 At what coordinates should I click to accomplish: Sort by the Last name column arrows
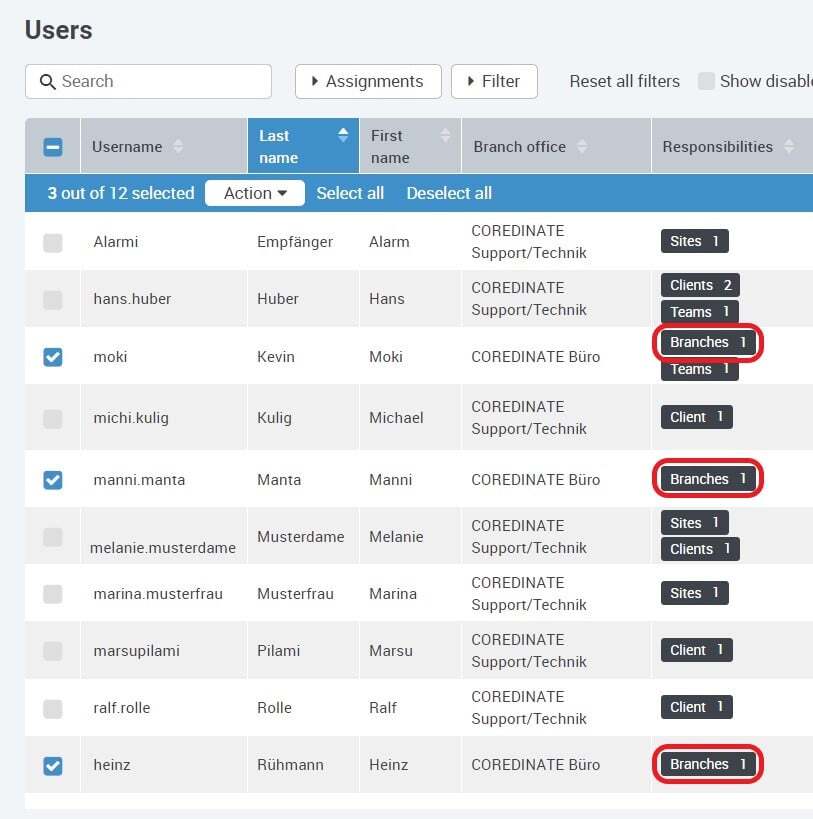coord(343,135)
